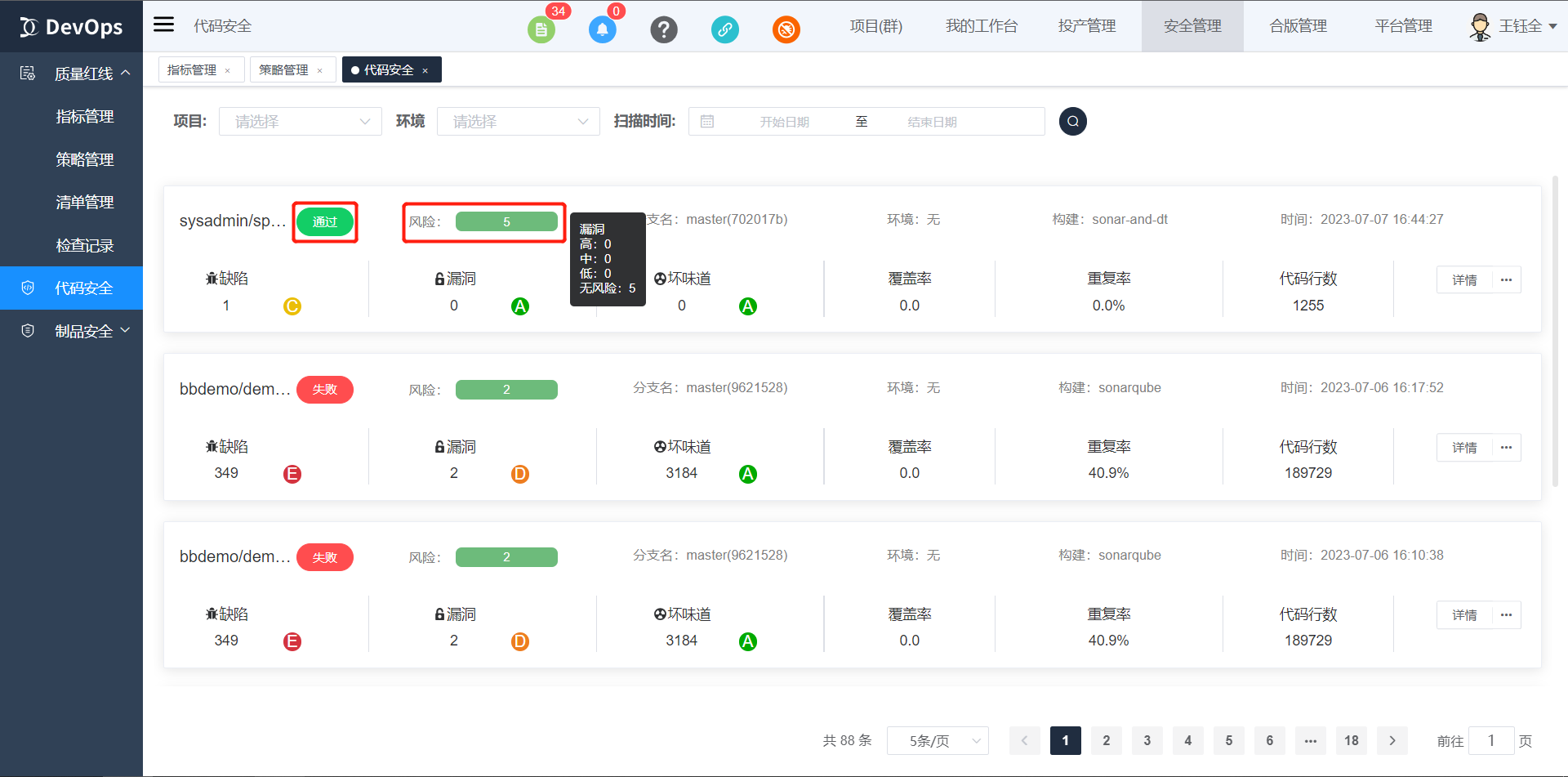Image resolution: width=1568 pixels, height=777 pixels.
Task: Open the 环境 select dropdown
Action: pyautogui.click(x=518, y=122)
